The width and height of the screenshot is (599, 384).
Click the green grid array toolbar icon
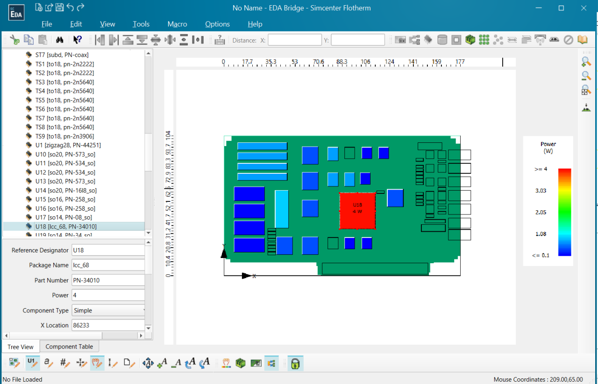click(x=484, y=40)
